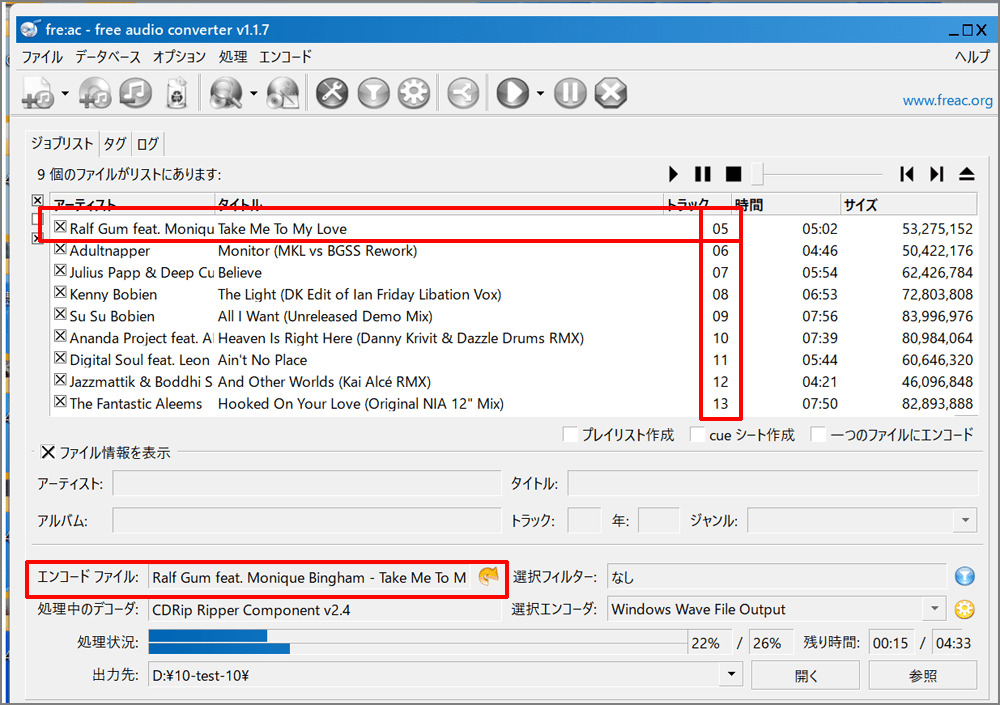Open the データベース menu
The image size is (1000, 705).
click(x=108, y=57)
